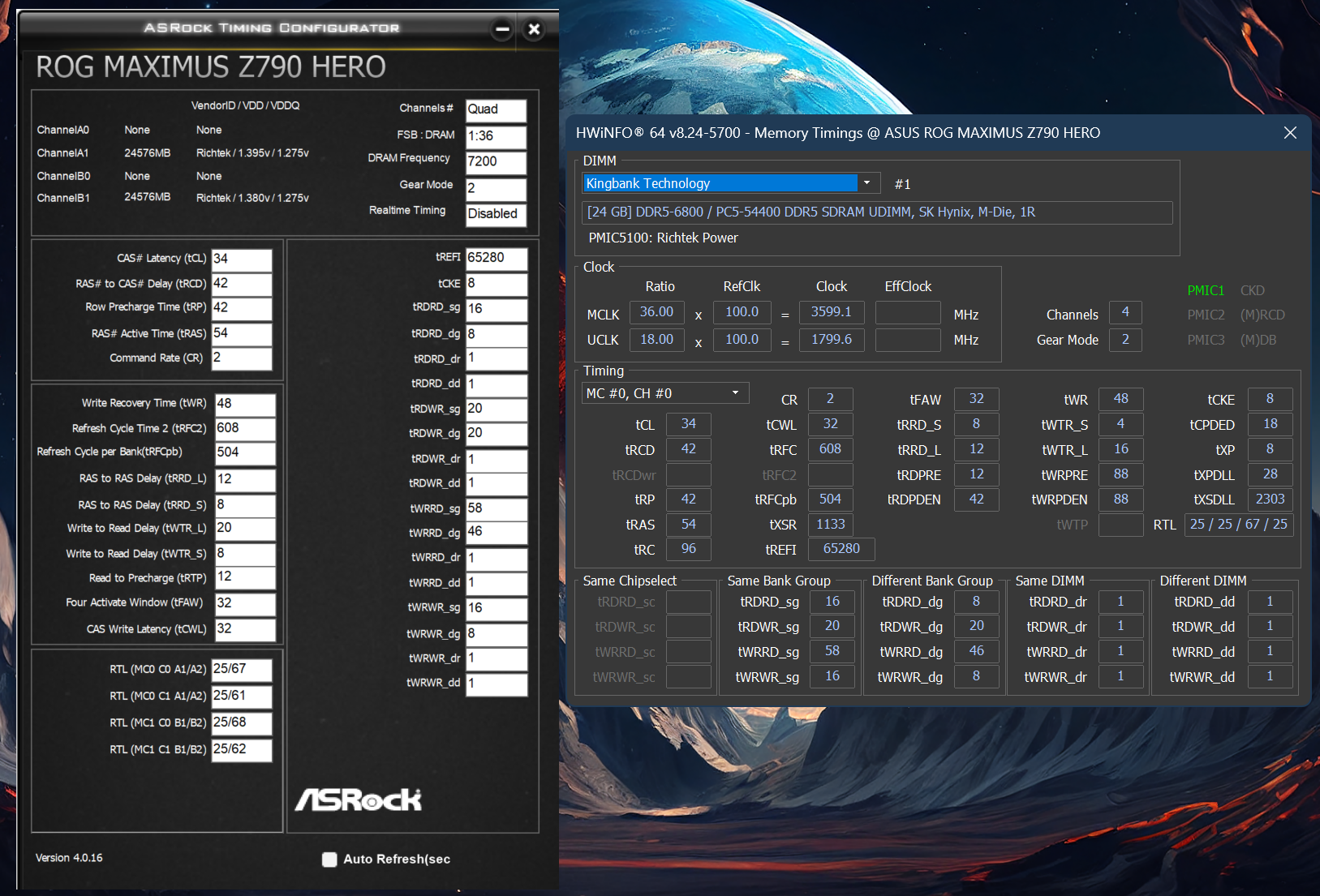Select the RTL (MC0 C0 A1/A2) field
This screenshot has height=896, width=1320.
tap(241, 670)
